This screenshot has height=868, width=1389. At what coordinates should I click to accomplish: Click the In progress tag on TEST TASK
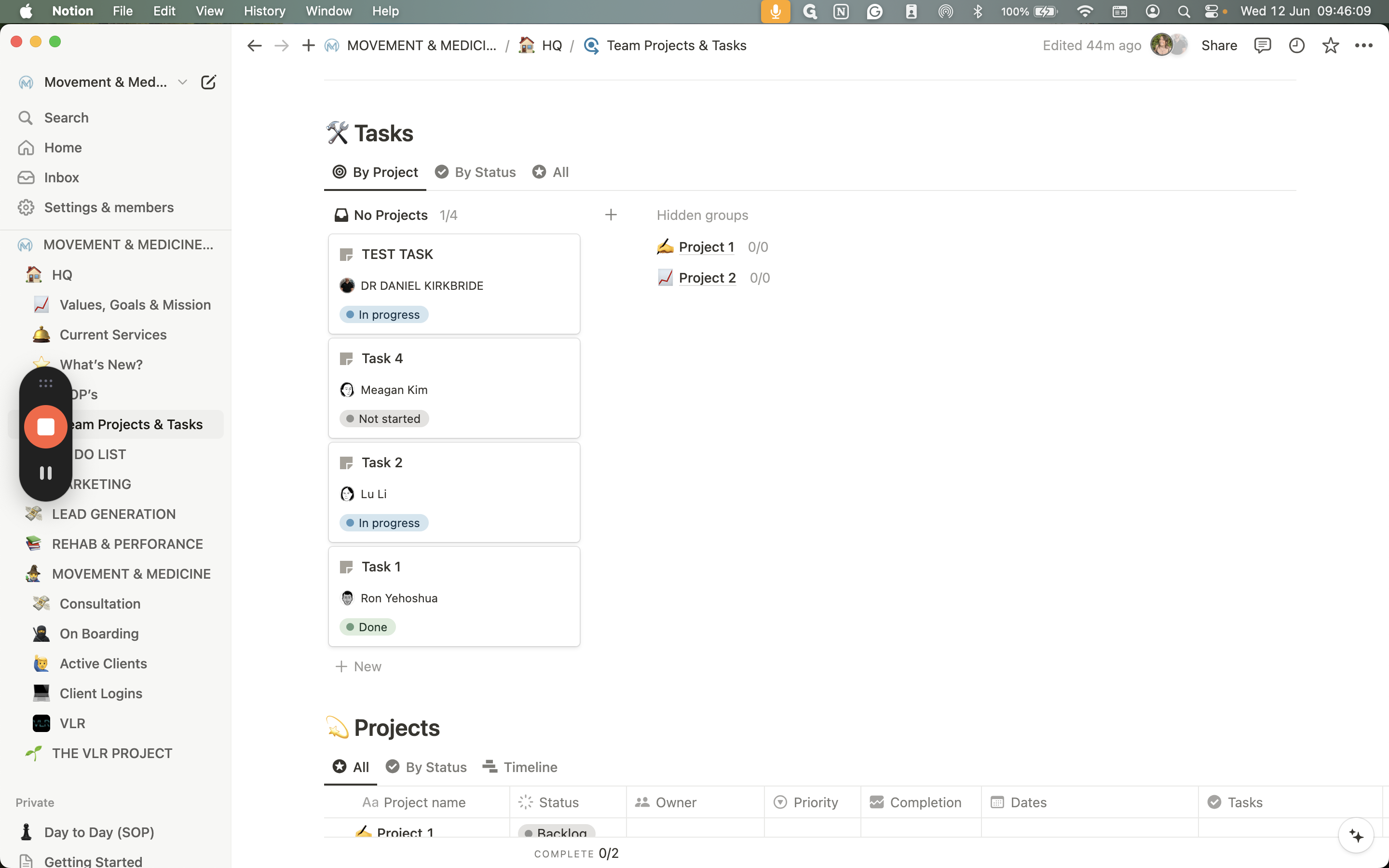click(384, 314)
